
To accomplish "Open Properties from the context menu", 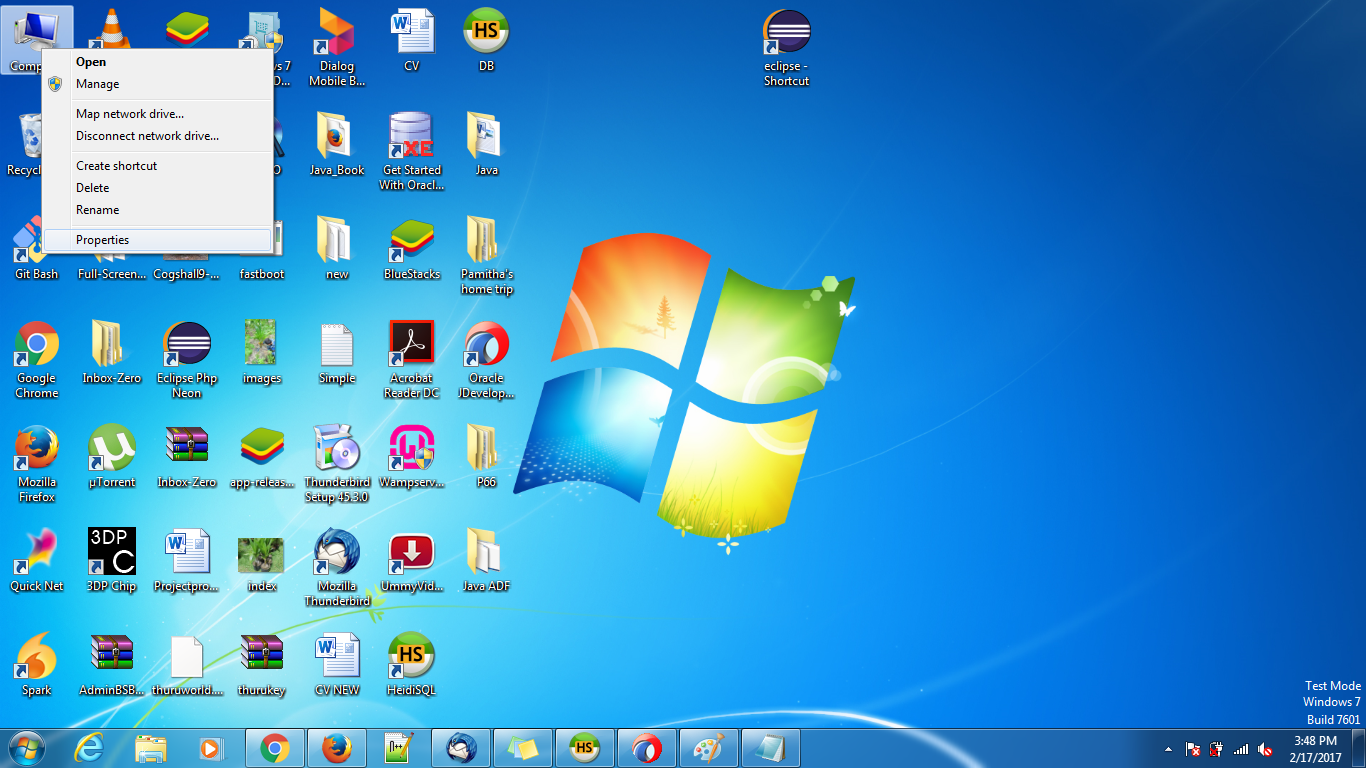I will 158,240.
